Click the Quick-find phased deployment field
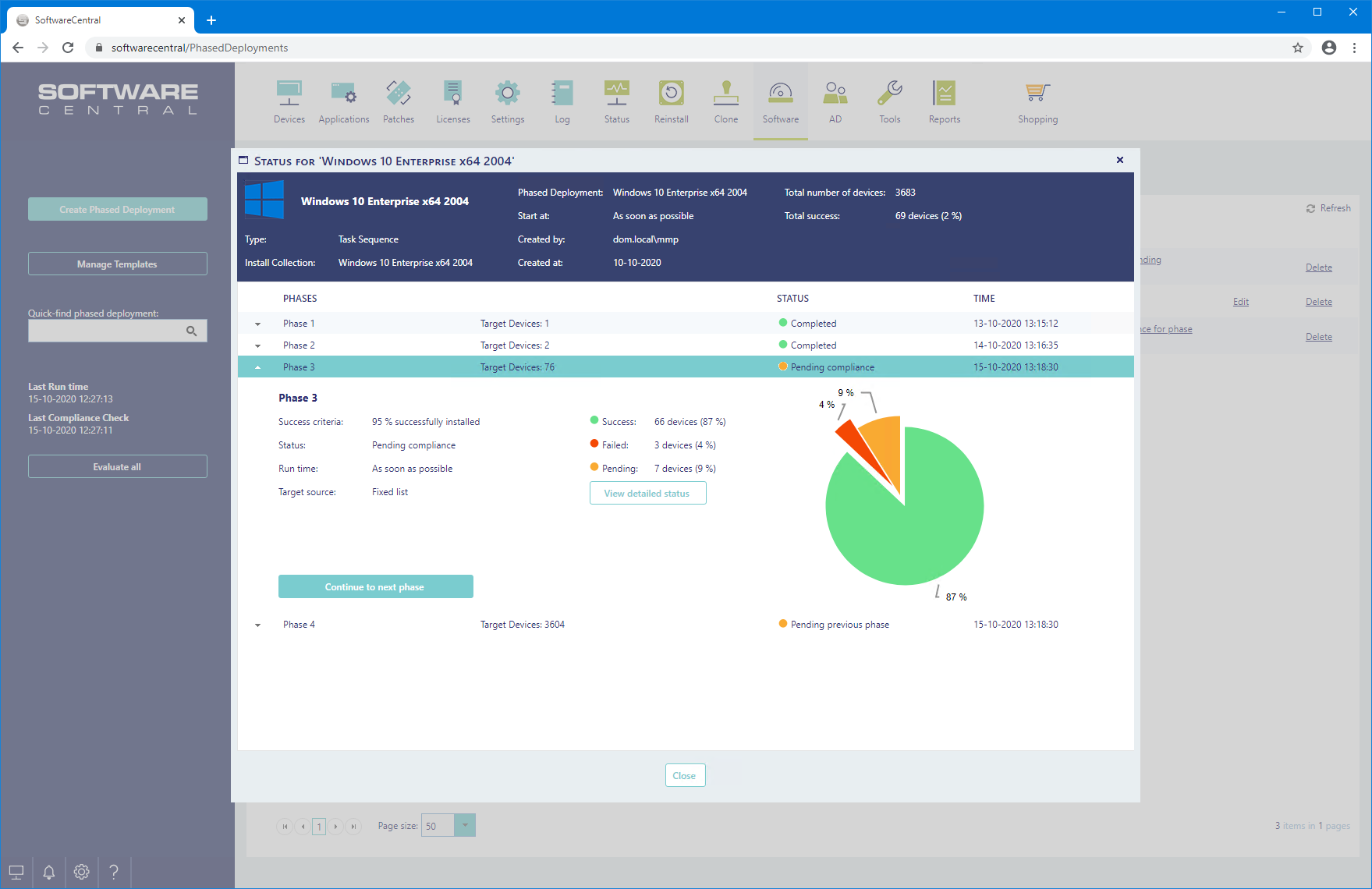The width and height of the screenshot is (1372, 889). click(105, 331)
